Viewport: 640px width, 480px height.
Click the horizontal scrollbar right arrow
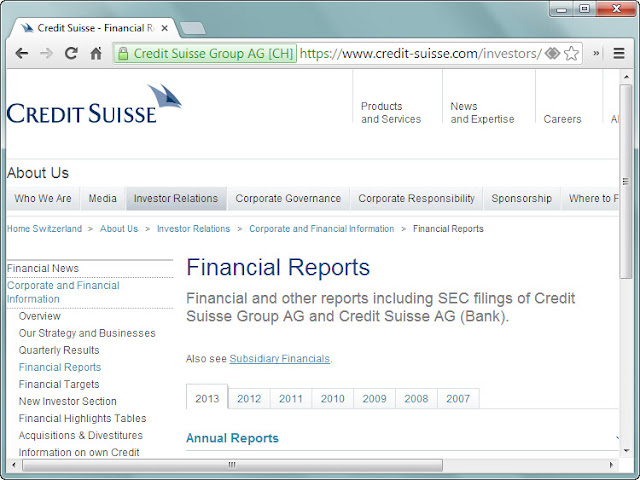click(x=611, y=464)
